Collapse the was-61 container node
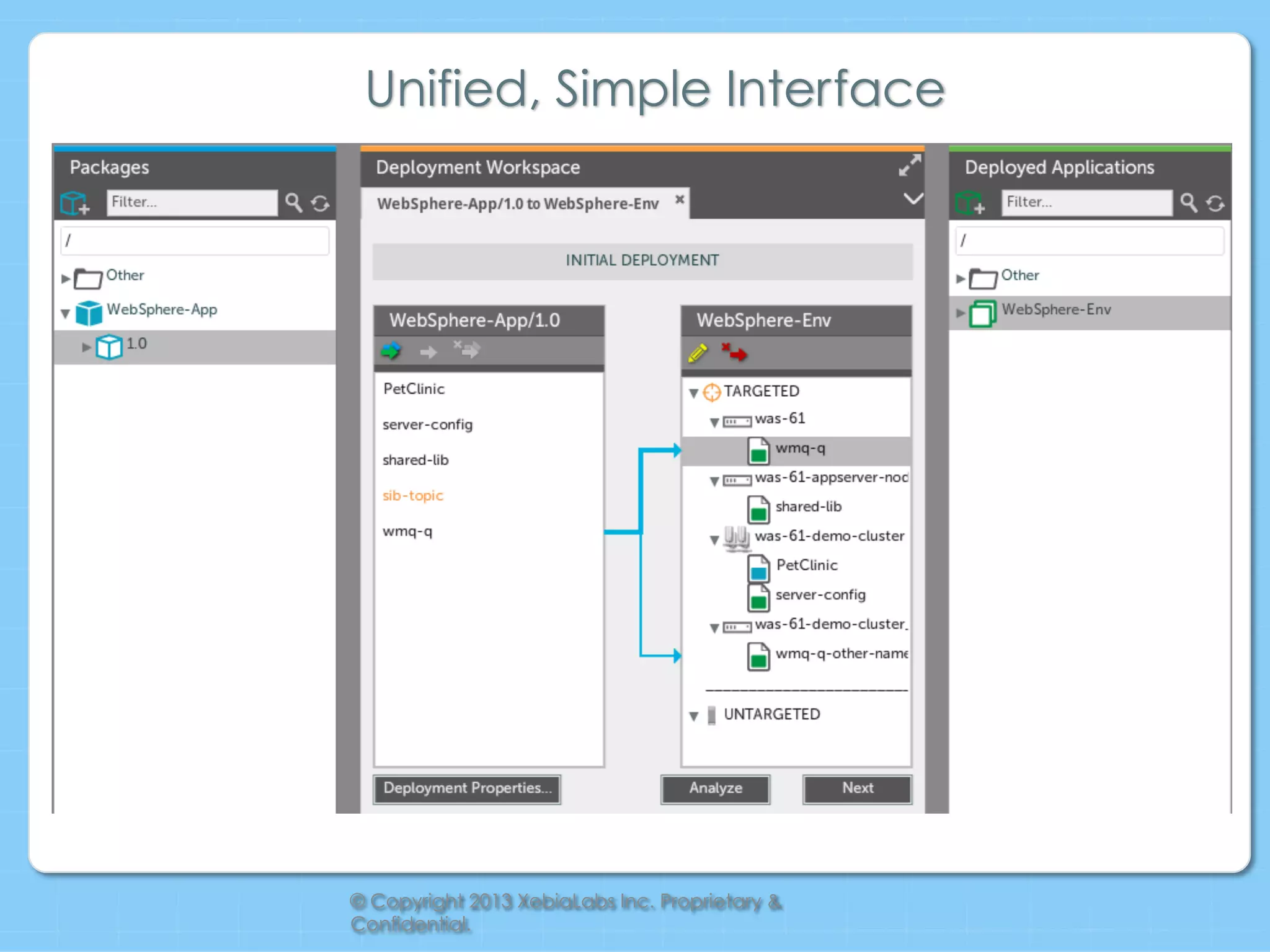The height and width of the screenshot is (952, 1270). pos(714,423)
